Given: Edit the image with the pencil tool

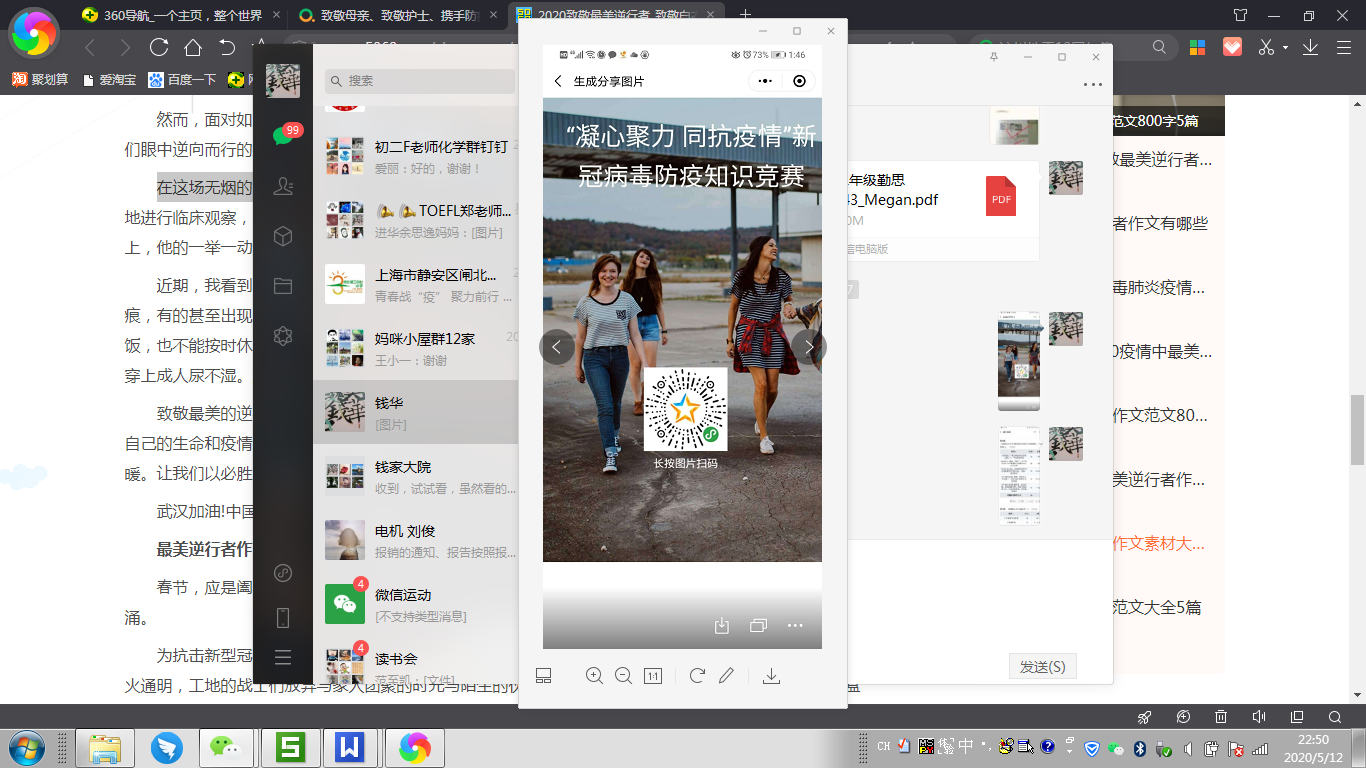Looking at the screenshot, I should click(x=727, y=676).
